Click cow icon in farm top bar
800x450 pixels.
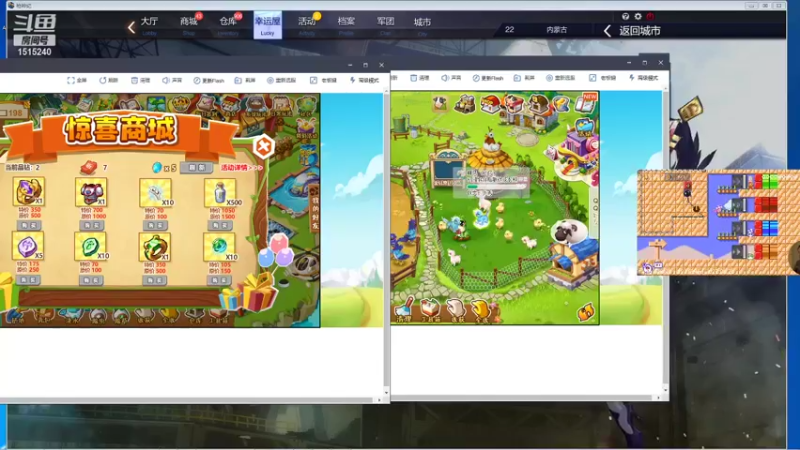(439, 104)
